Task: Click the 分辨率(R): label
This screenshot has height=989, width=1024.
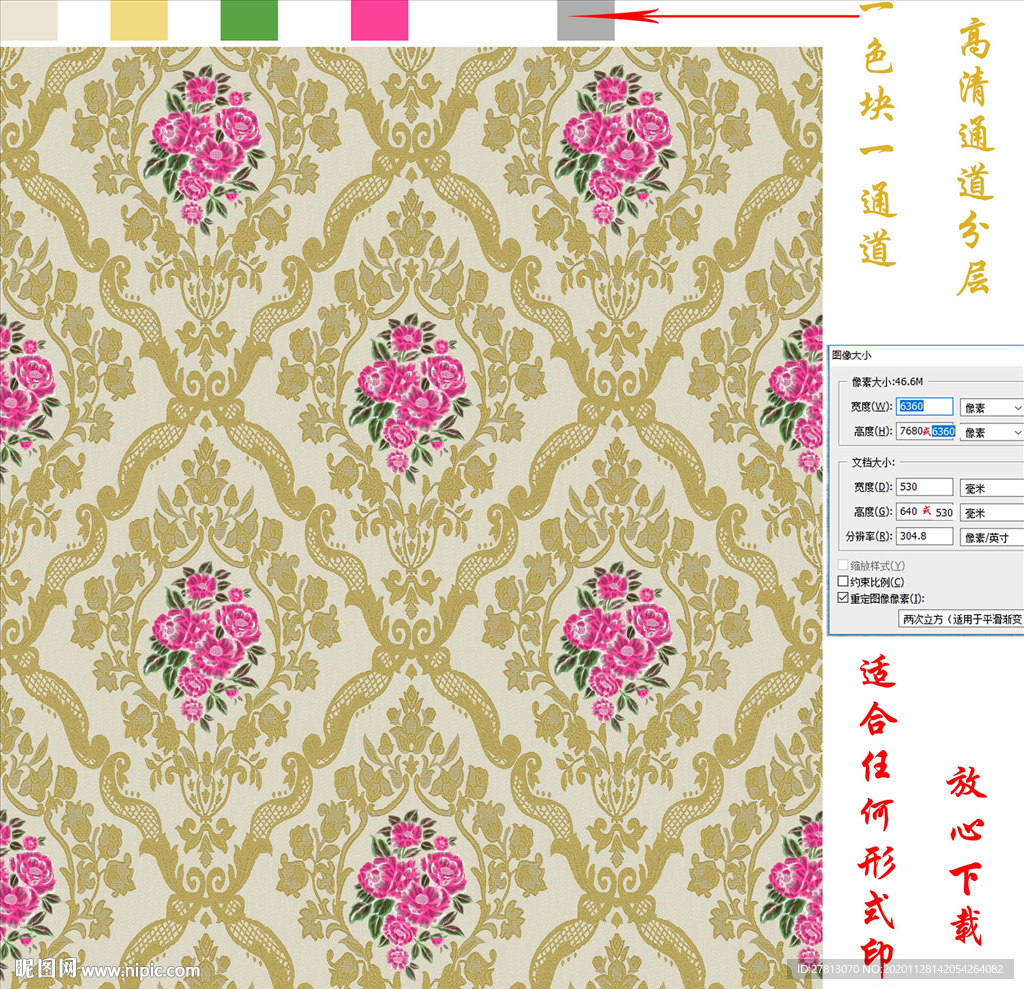Action: [869, 536]
